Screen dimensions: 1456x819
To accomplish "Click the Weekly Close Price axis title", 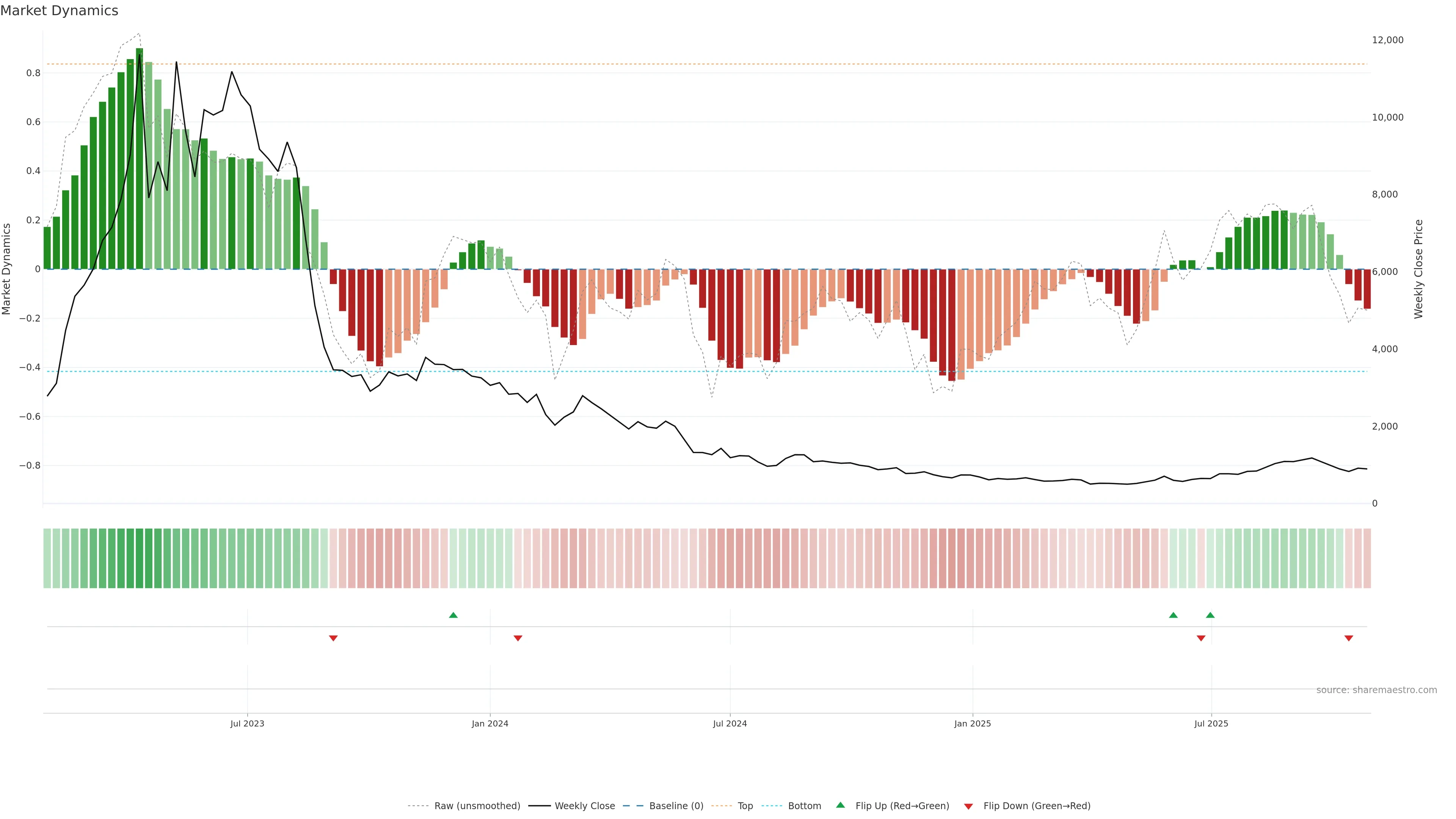I will (1418, 269).
